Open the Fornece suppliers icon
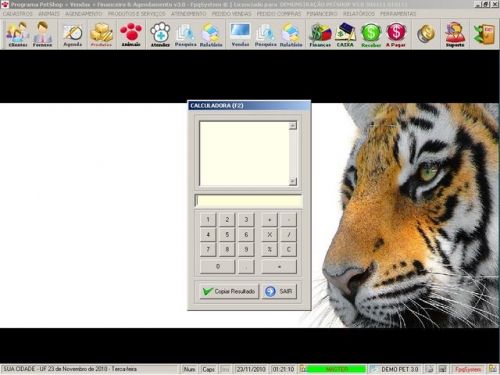This screenshot has width=500, height=375. (x=42, y=34)
